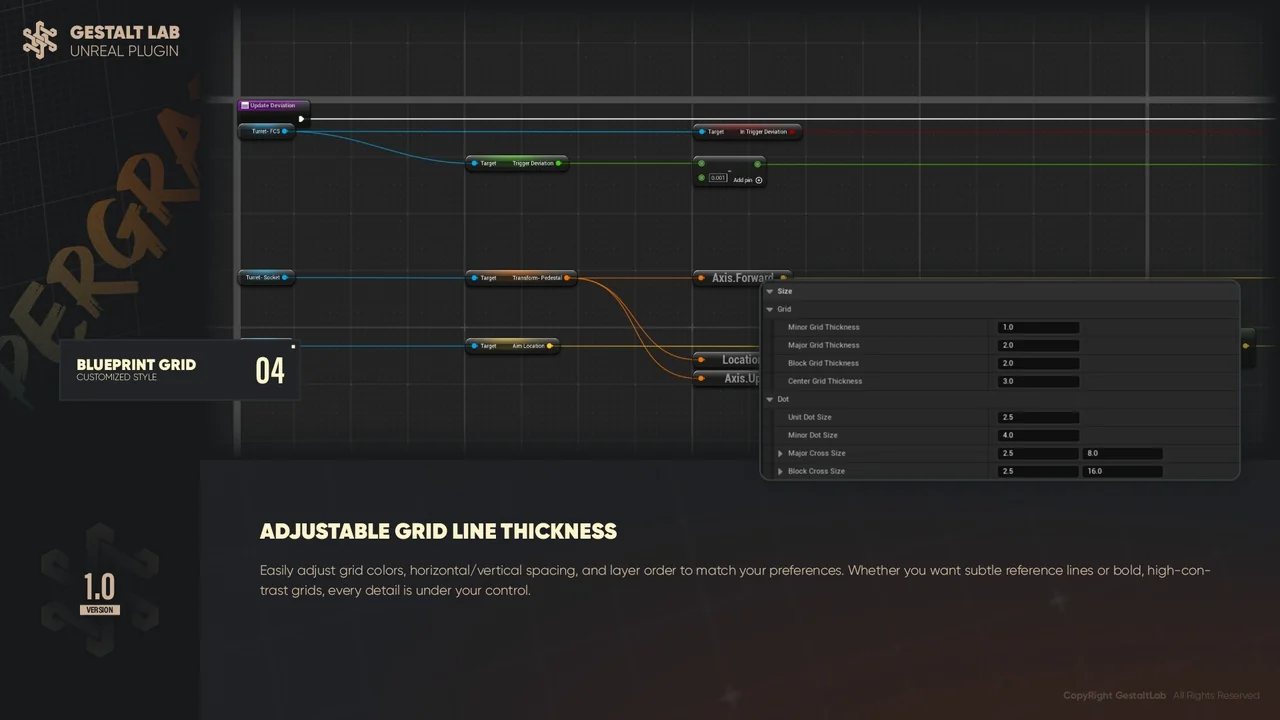The height and width of the screenshot is (720, 1280).
Task: Click the blue output pin of Turret-FCS
Action: 285,130
